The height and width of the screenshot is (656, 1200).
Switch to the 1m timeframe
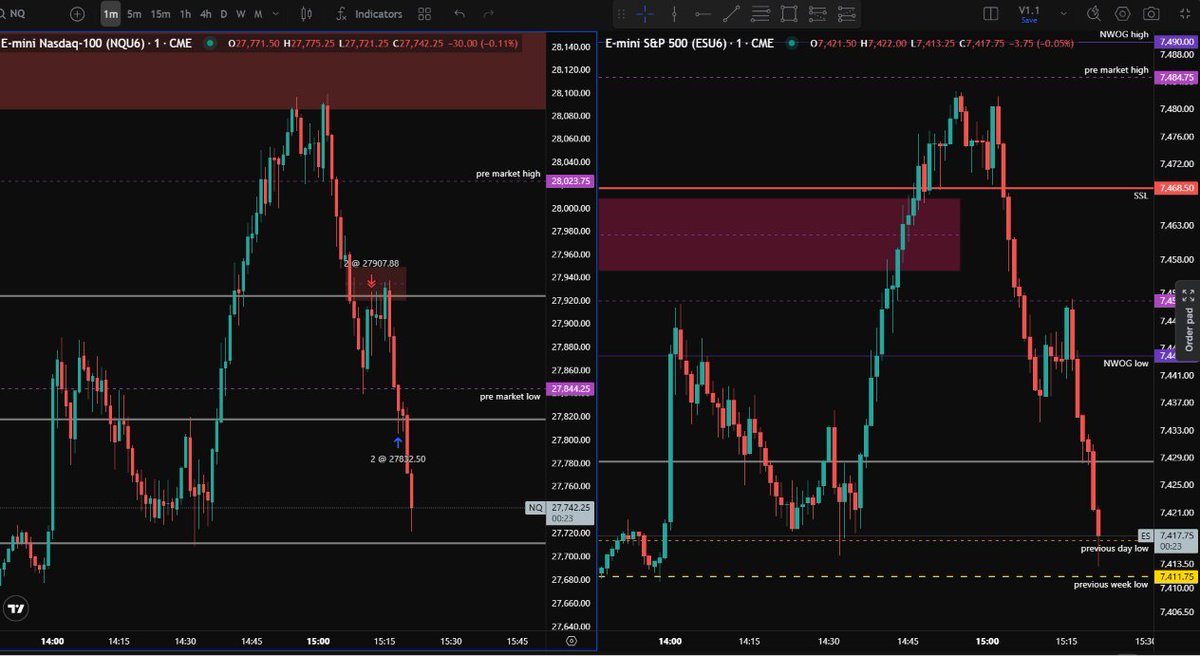click(x=110, y=14)
